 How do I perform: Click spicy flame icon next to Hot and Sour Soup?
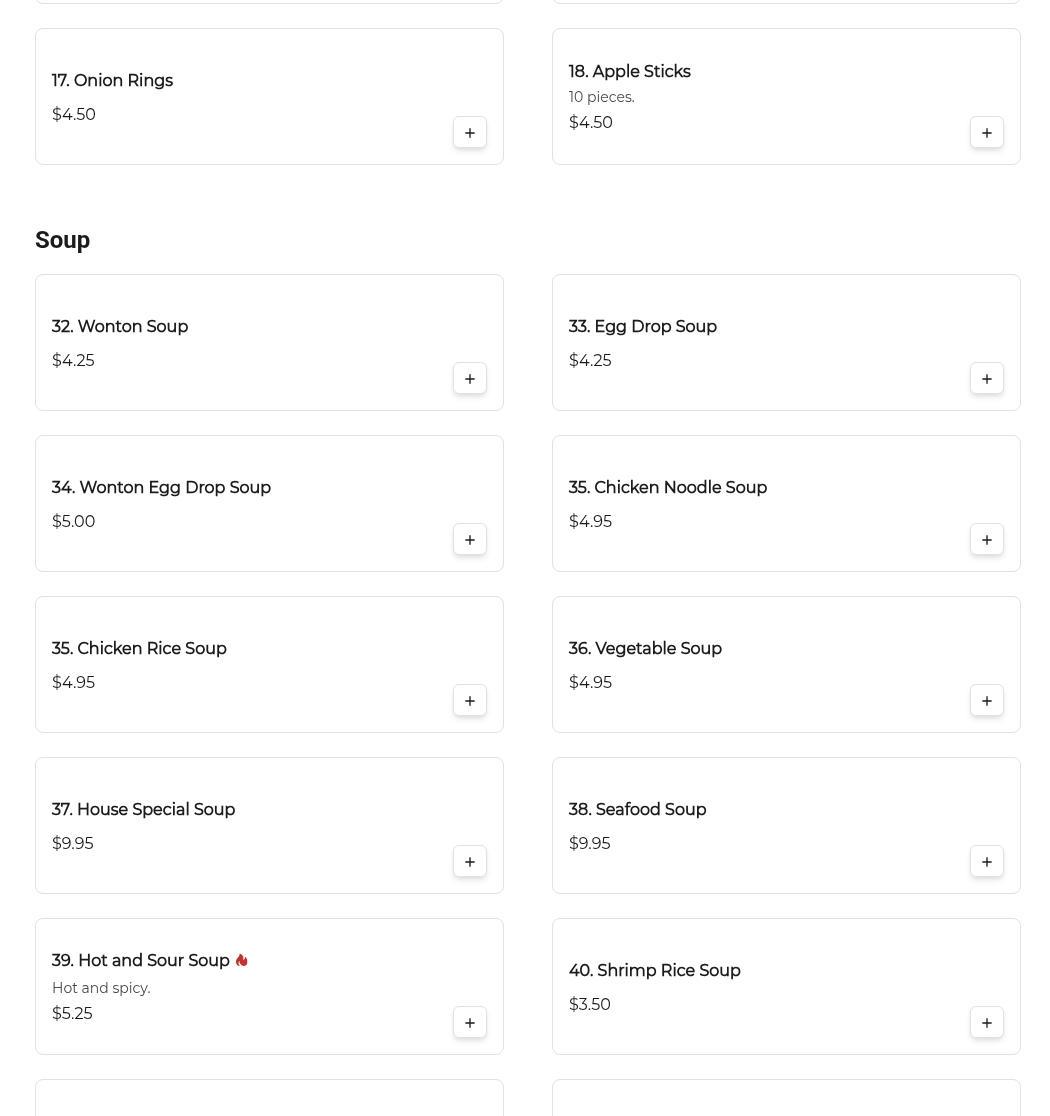241,960
